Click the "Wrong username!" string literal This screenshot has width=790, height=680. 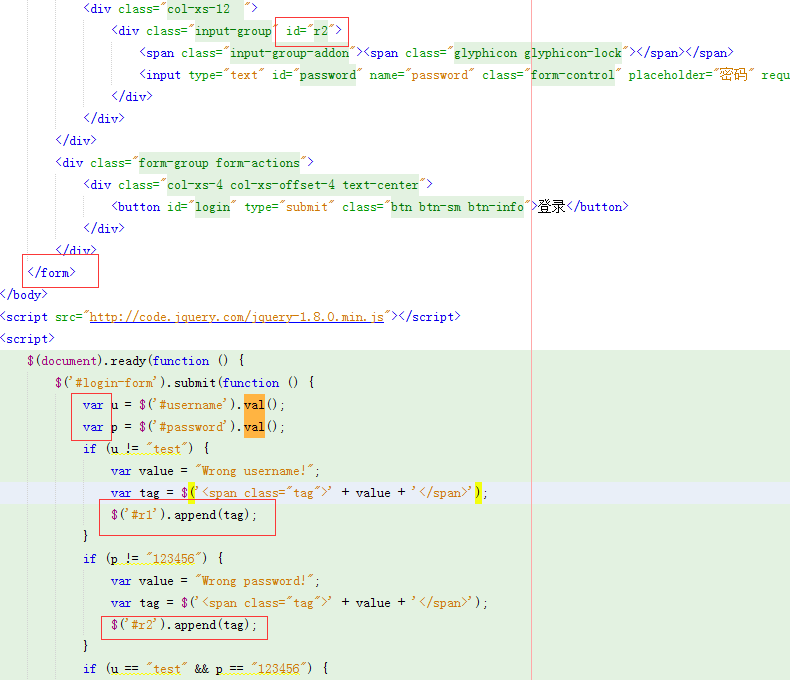(x=254, y=471)
